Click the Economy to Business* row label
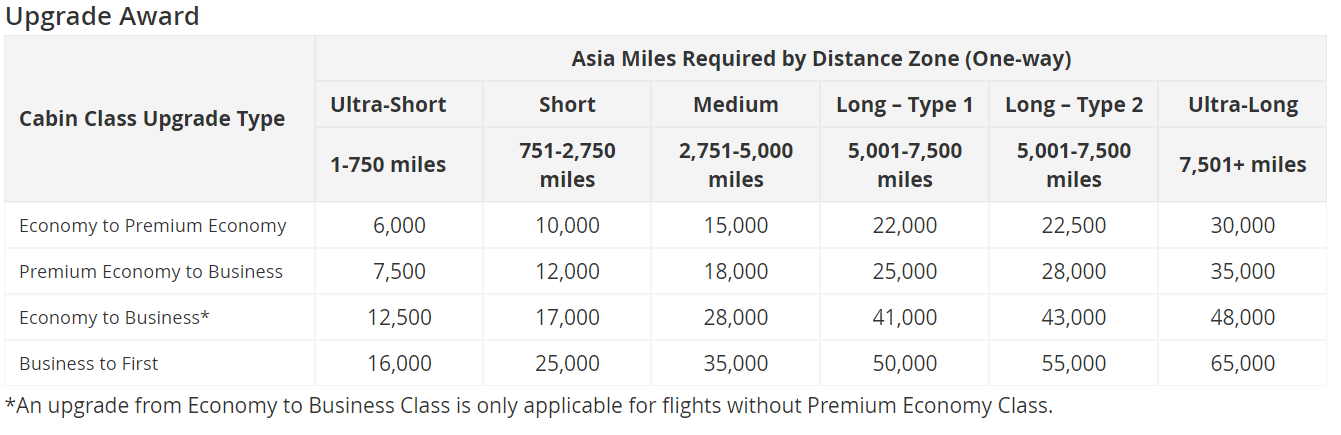This screenshot has height=435, width=1341. 114,318
